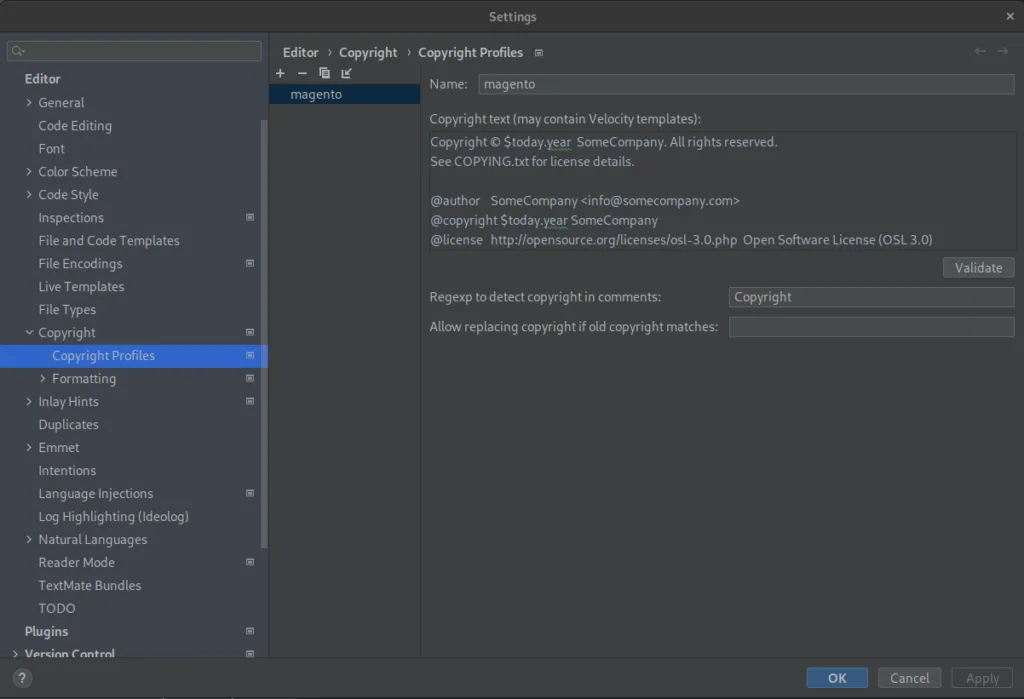Click the import profile icon
Image resolution: width=1024 pixels, height=699 pixels.
tap(346, 73)
